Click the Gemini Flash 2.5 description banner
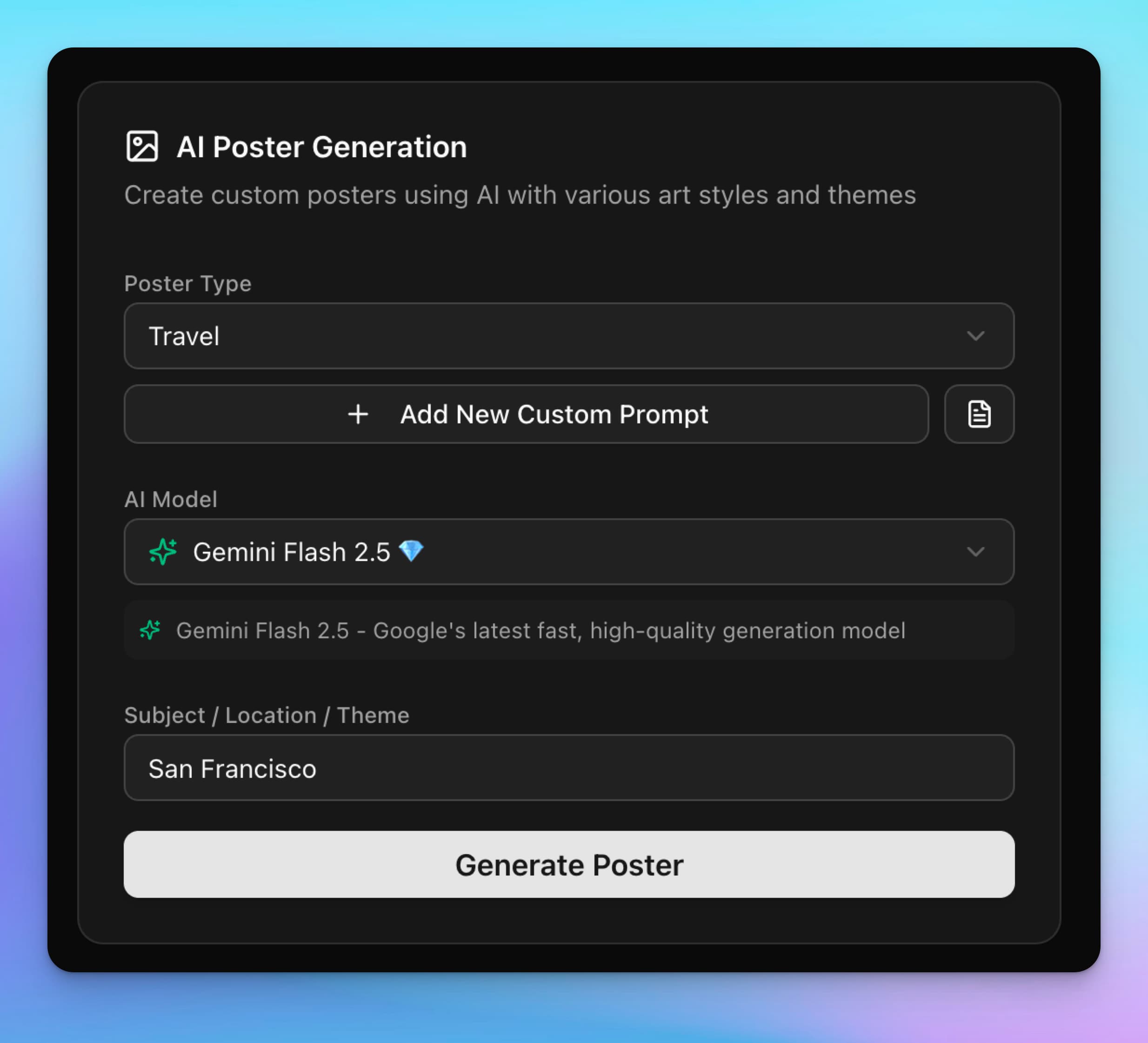 [x=569, y=630]
